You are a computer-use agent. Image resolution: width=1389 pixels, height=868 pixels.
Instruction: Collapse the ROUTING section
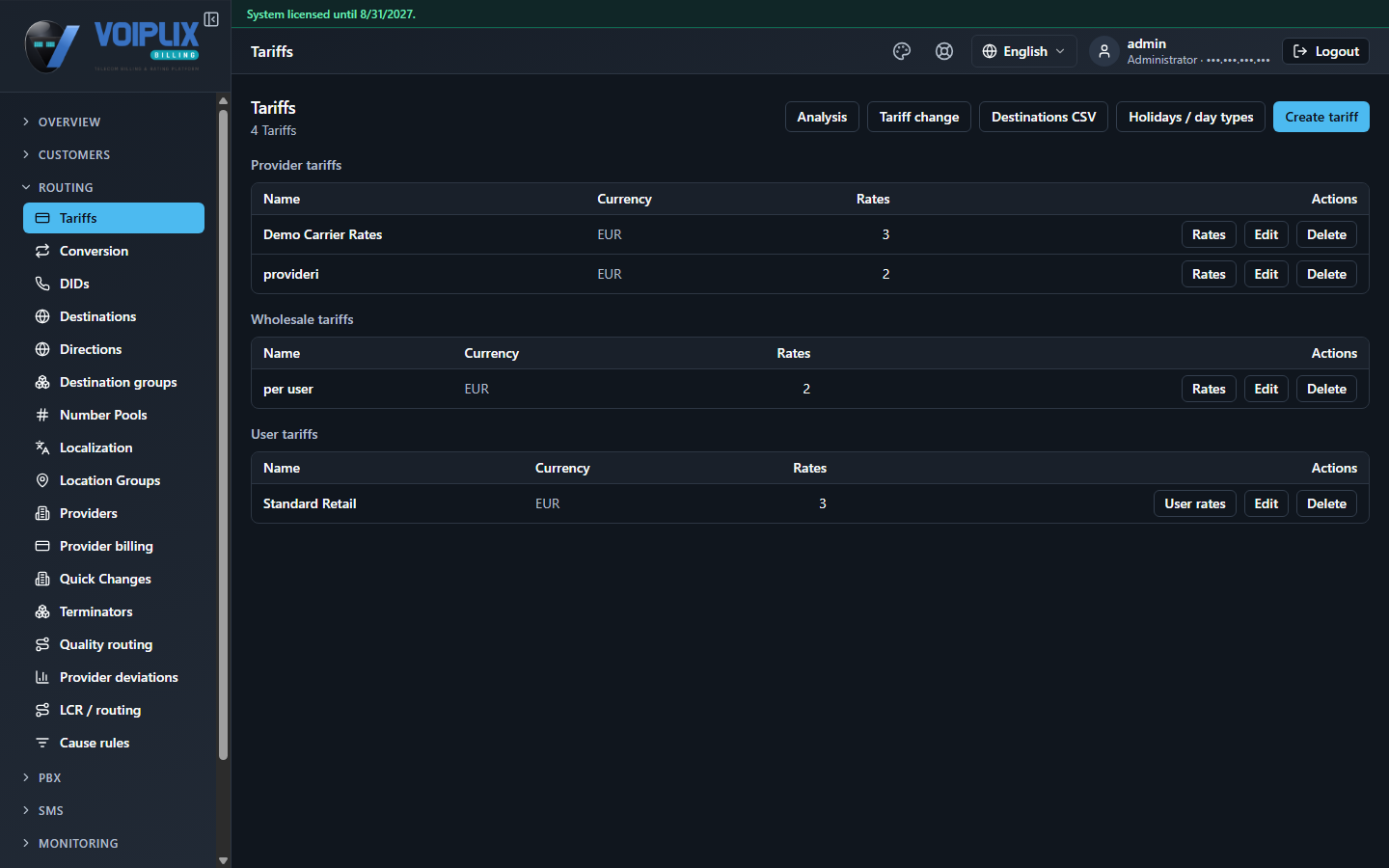(x=114, y=187)
